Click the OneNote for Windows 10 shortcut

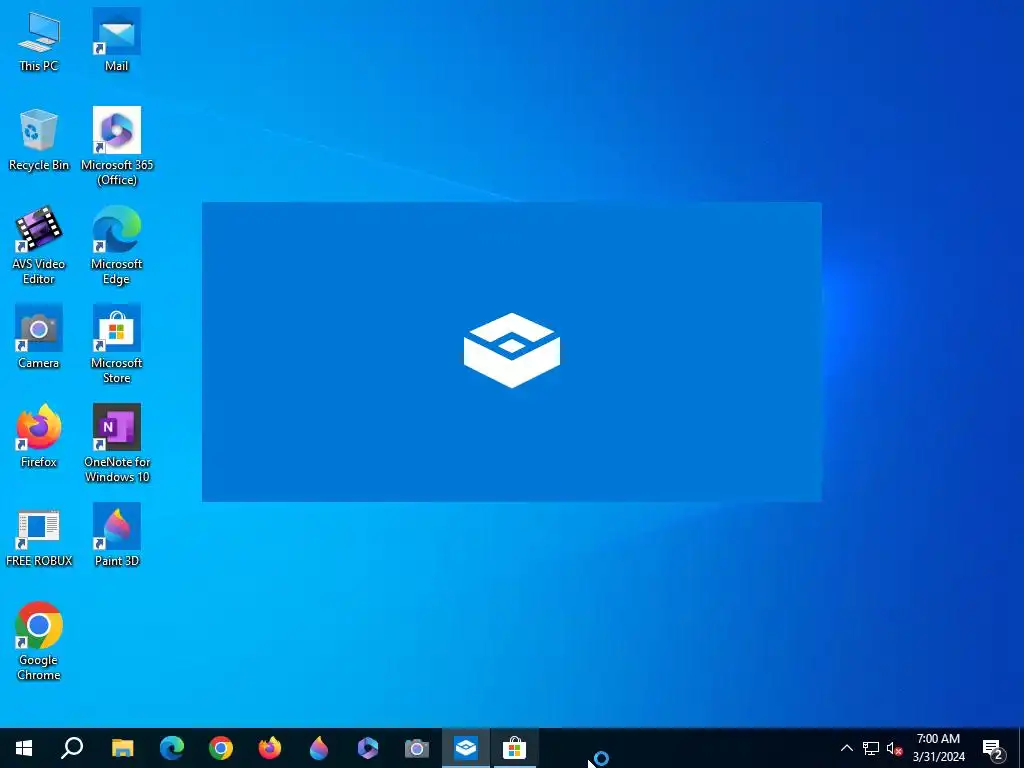[116, 443]
